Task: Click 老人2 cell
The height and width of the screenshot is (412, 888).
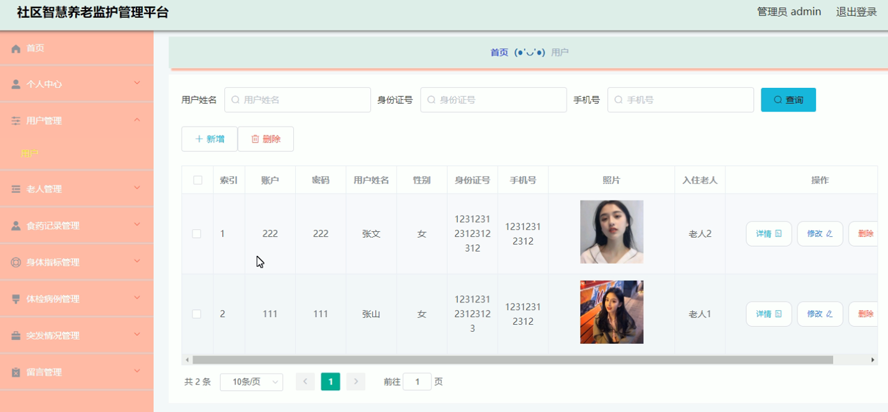Action: (x=699, y=233)
